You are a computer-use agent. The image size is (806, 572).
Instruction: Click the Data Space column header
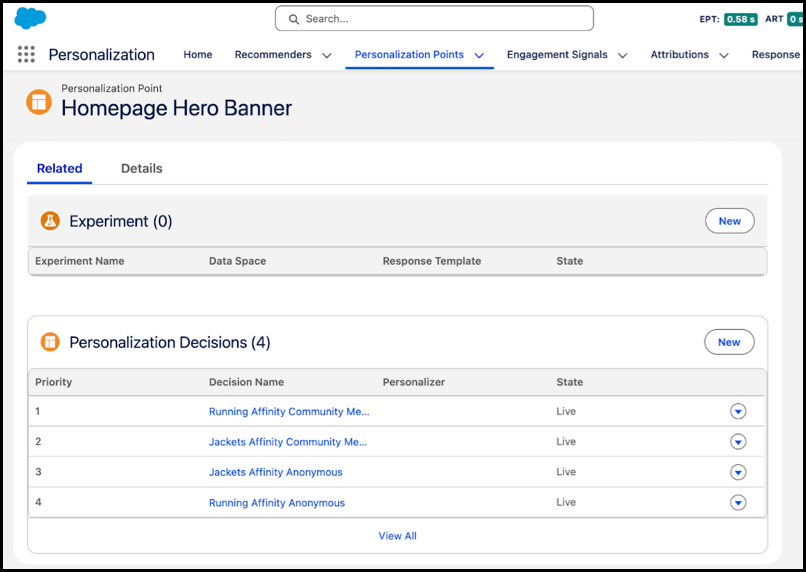click(237, 261)
